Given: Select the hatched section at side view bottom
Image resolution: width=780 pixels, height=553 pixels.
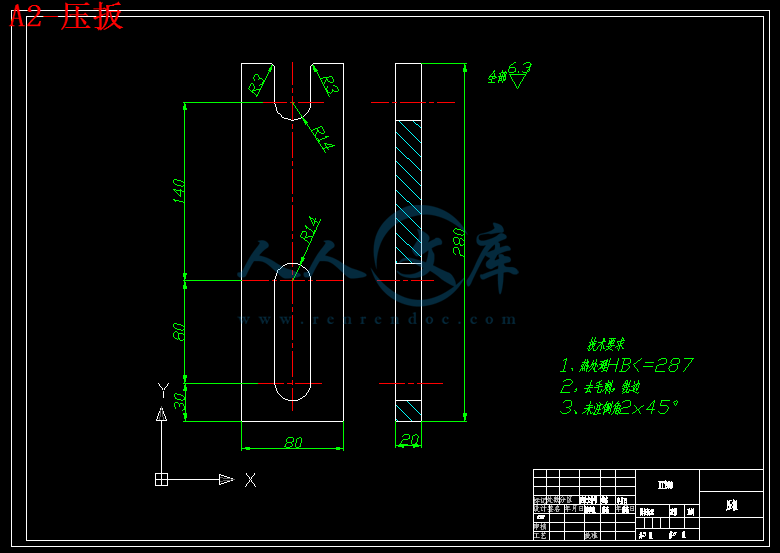Looking at the screenshot, I should pyautogui.click(x=409, y=411).
